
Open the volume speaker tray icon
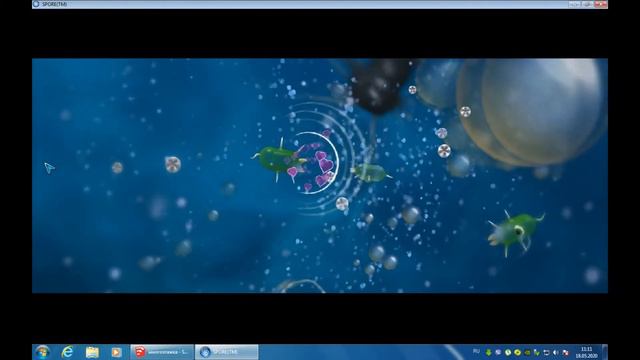point(556,352)
